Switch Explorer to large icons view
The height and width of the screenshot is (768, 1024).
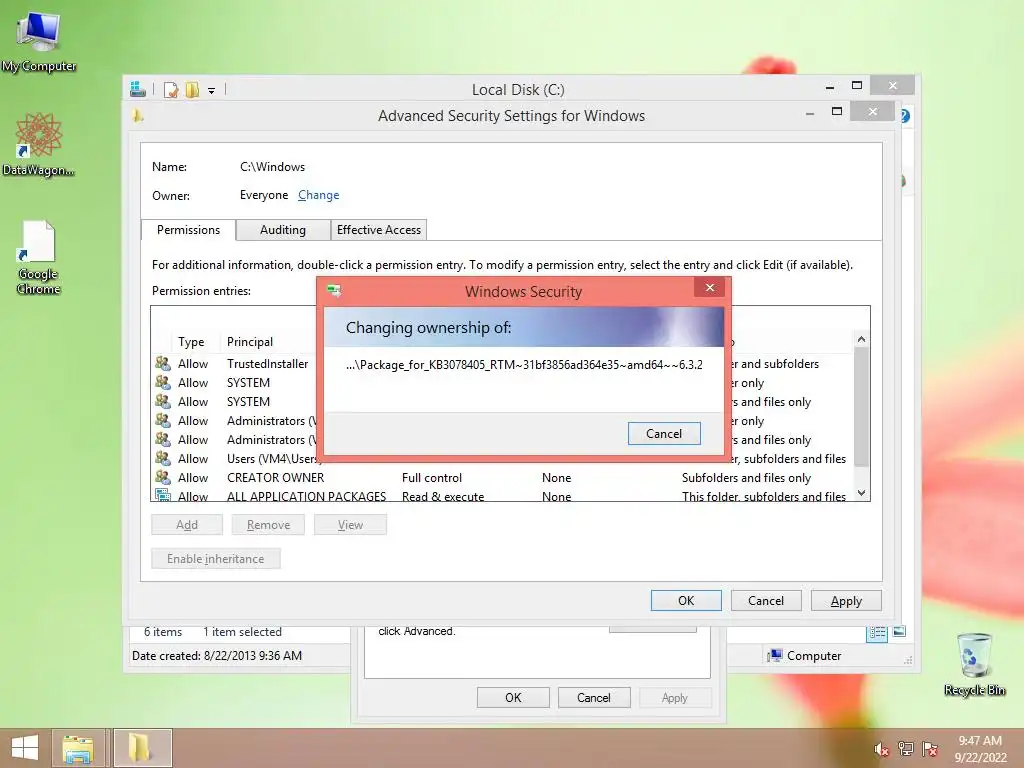click(x=899, y=632)
